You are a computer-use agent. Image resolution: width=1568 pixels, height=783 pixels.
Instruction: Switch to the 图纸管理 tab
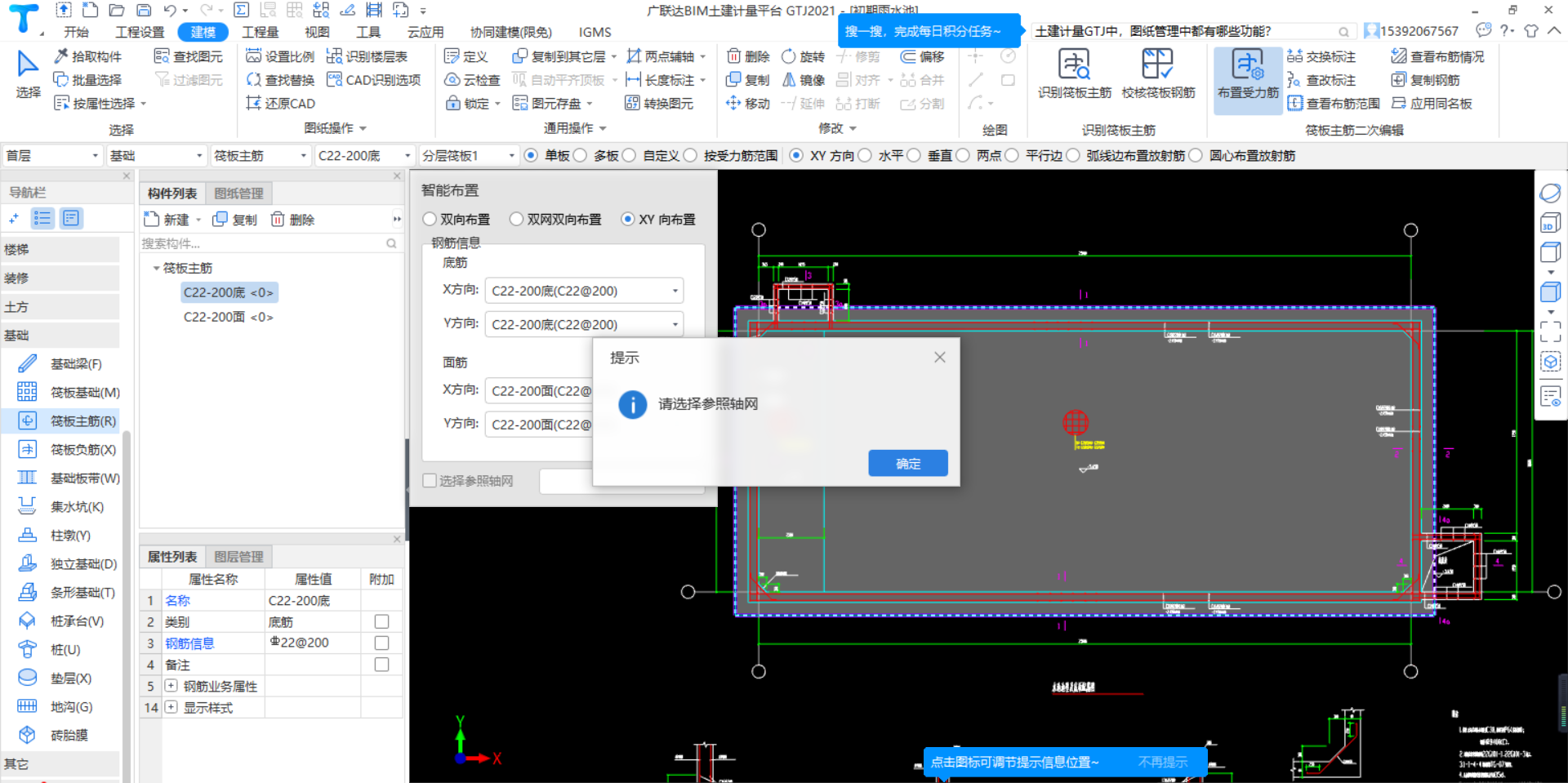(238, 194)
